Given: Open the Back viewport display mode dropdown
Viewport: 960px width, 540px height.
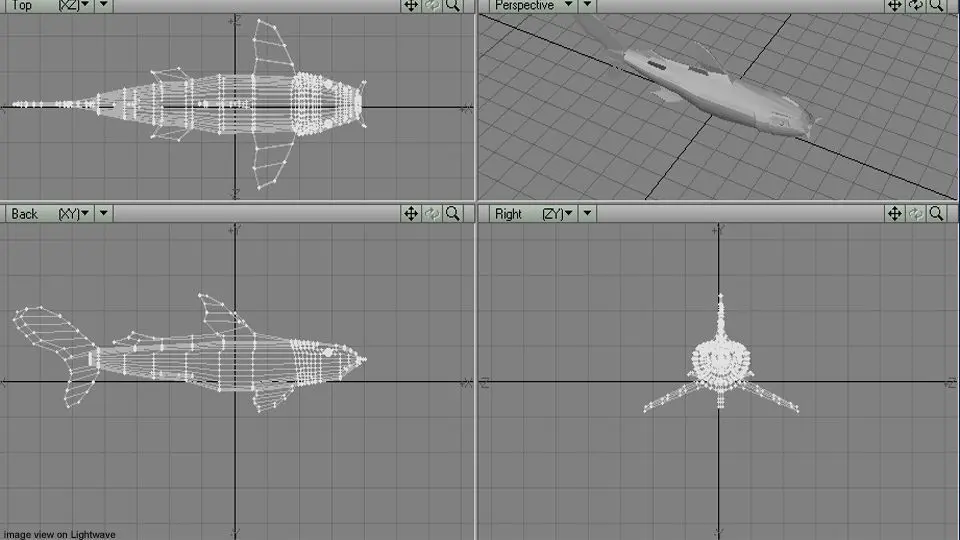Looking at the screenshot, I should pos(103,213).
